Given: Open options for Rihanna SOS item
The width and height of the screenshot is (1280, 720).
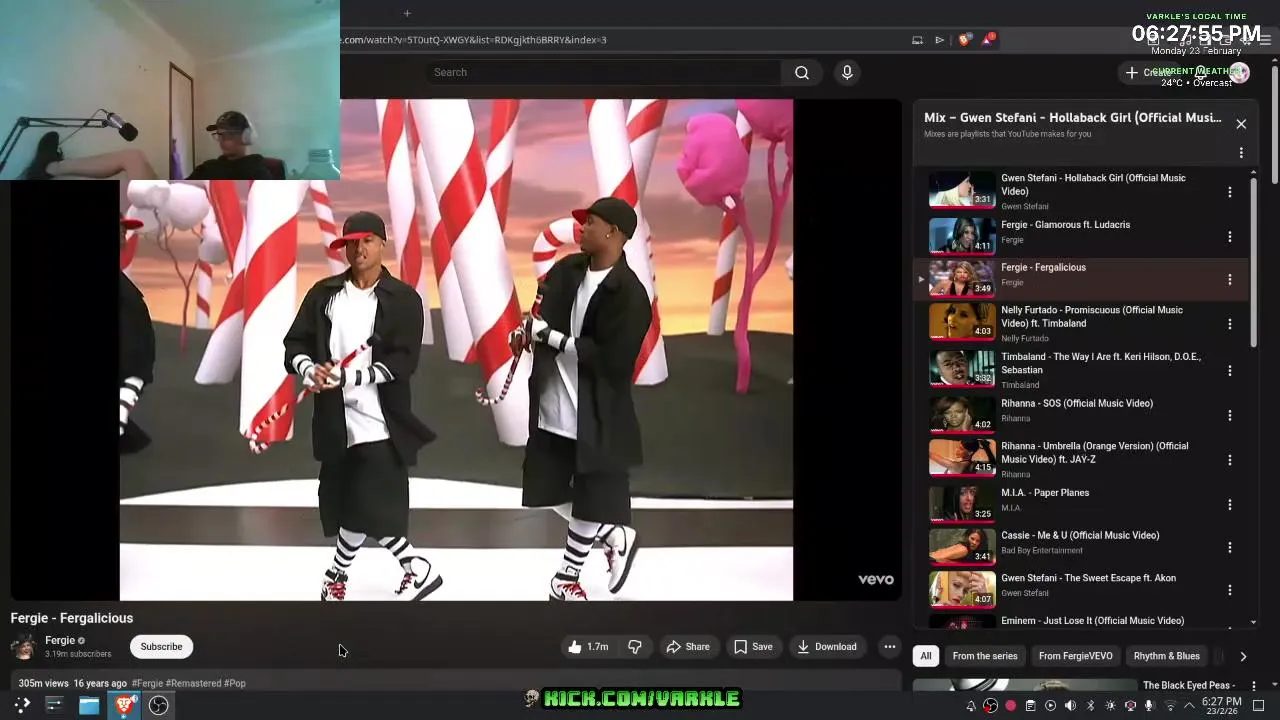Looking at the screenshot, I should click(1230, 415).
